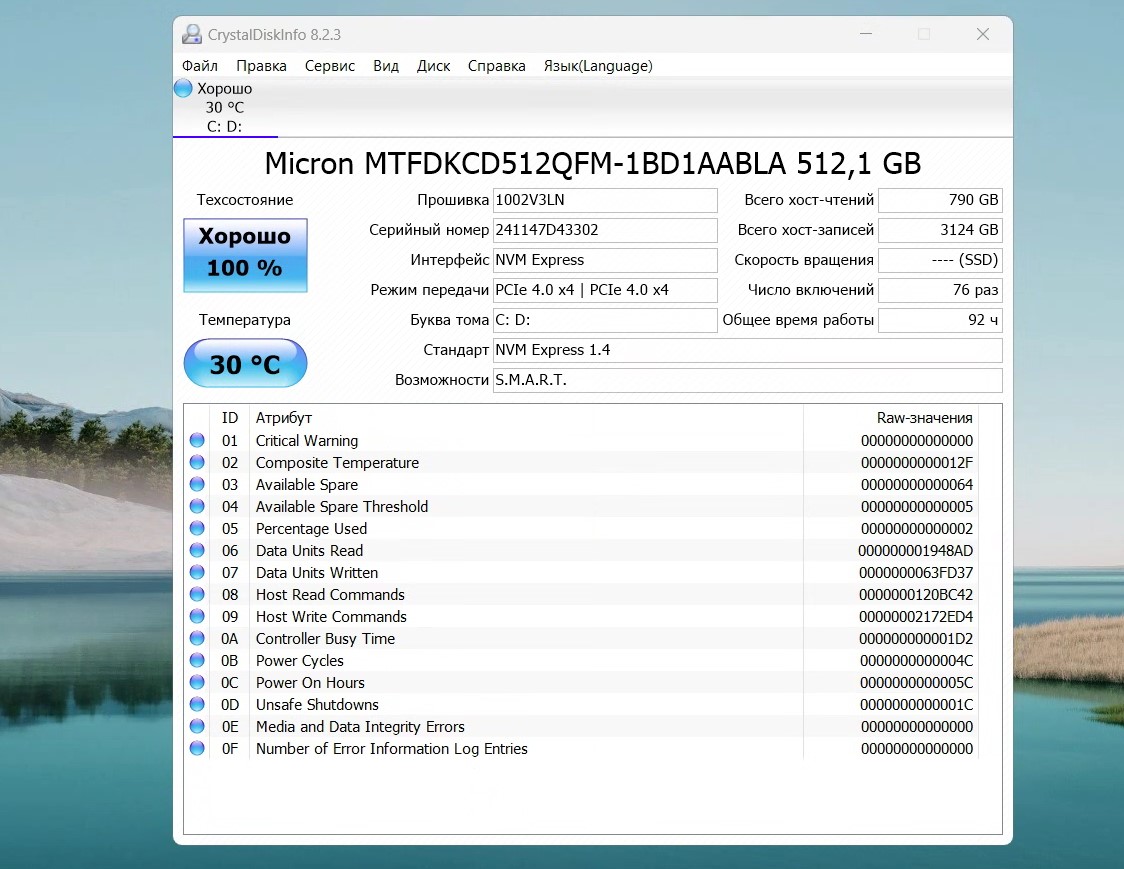Click the health dot next to Percentage Used
Image resolution: width=1124 pixels, height=869 pixels.
pyautogui.click(x=196, y=528)
